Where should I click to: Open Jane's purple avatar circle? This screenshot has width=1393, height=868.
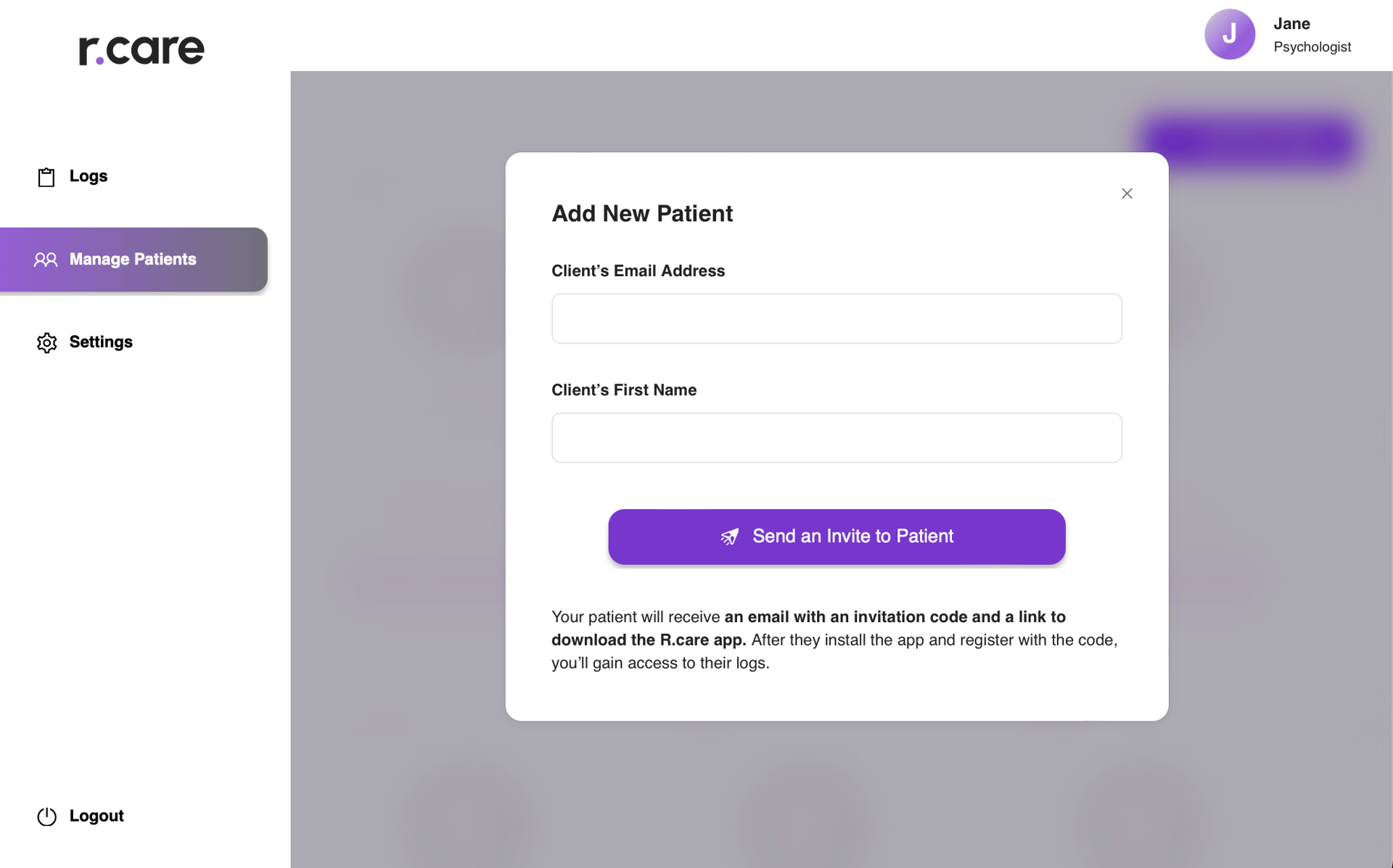(x=1230, y=34)
